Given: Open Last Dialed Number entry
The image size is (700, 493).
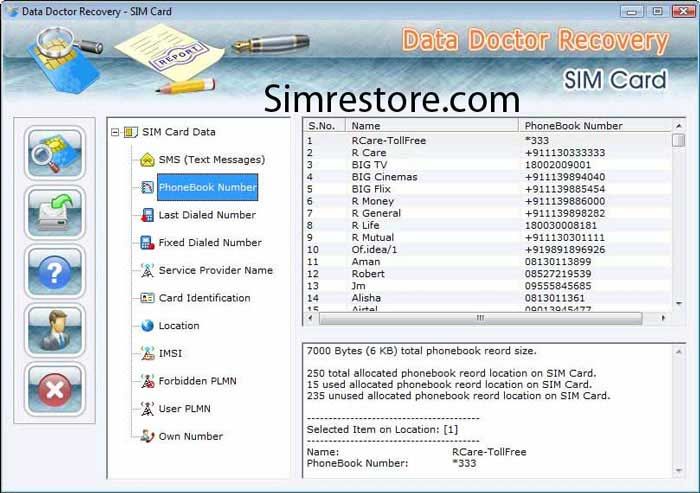Looking at the screenshot, I should 207,215.
